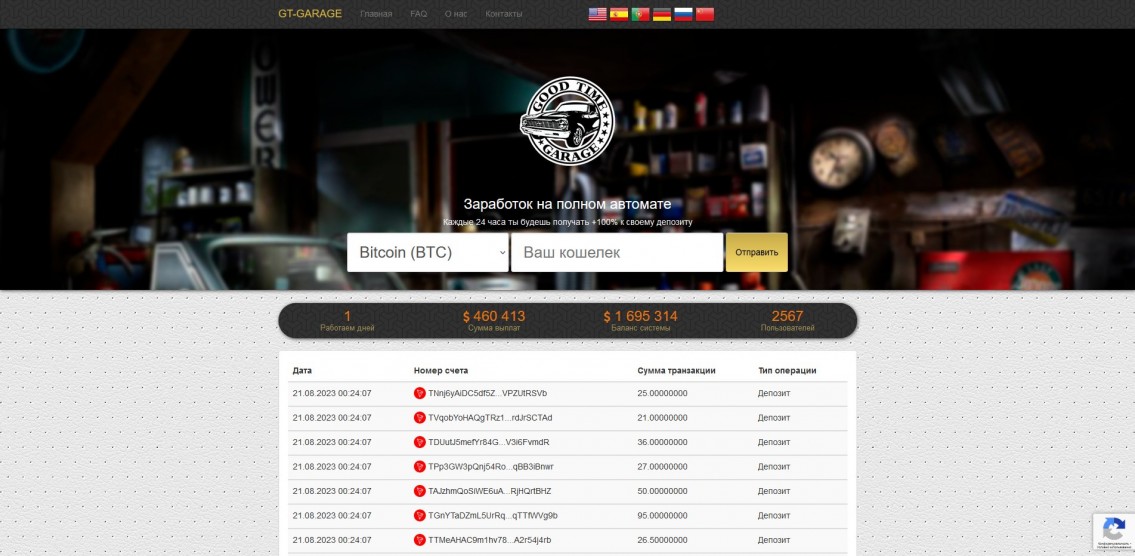Click the German flag language icon

(x=662, y=14)
